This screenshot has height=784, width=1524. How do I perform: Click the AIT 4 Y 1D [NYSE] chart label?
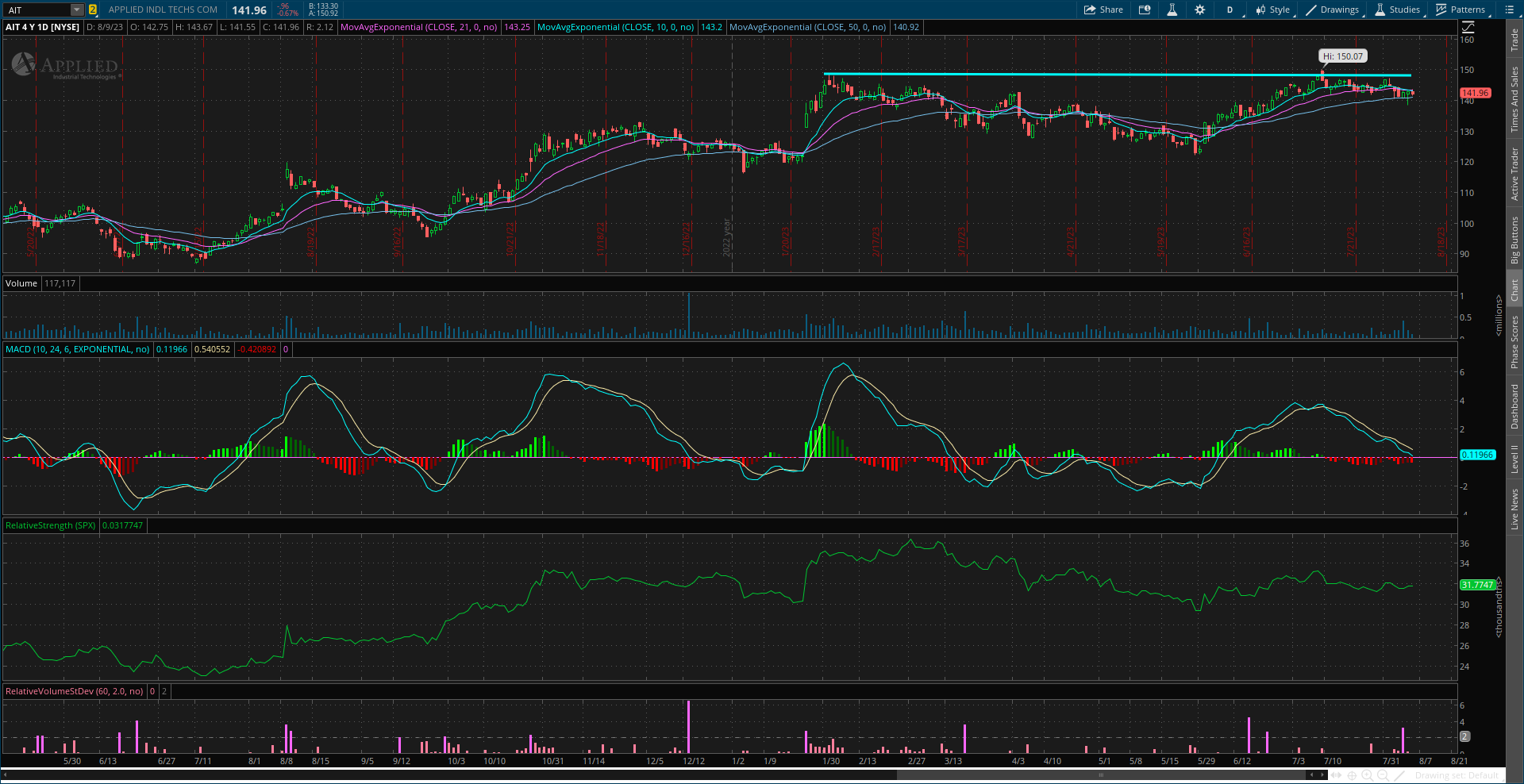[43, 27]
